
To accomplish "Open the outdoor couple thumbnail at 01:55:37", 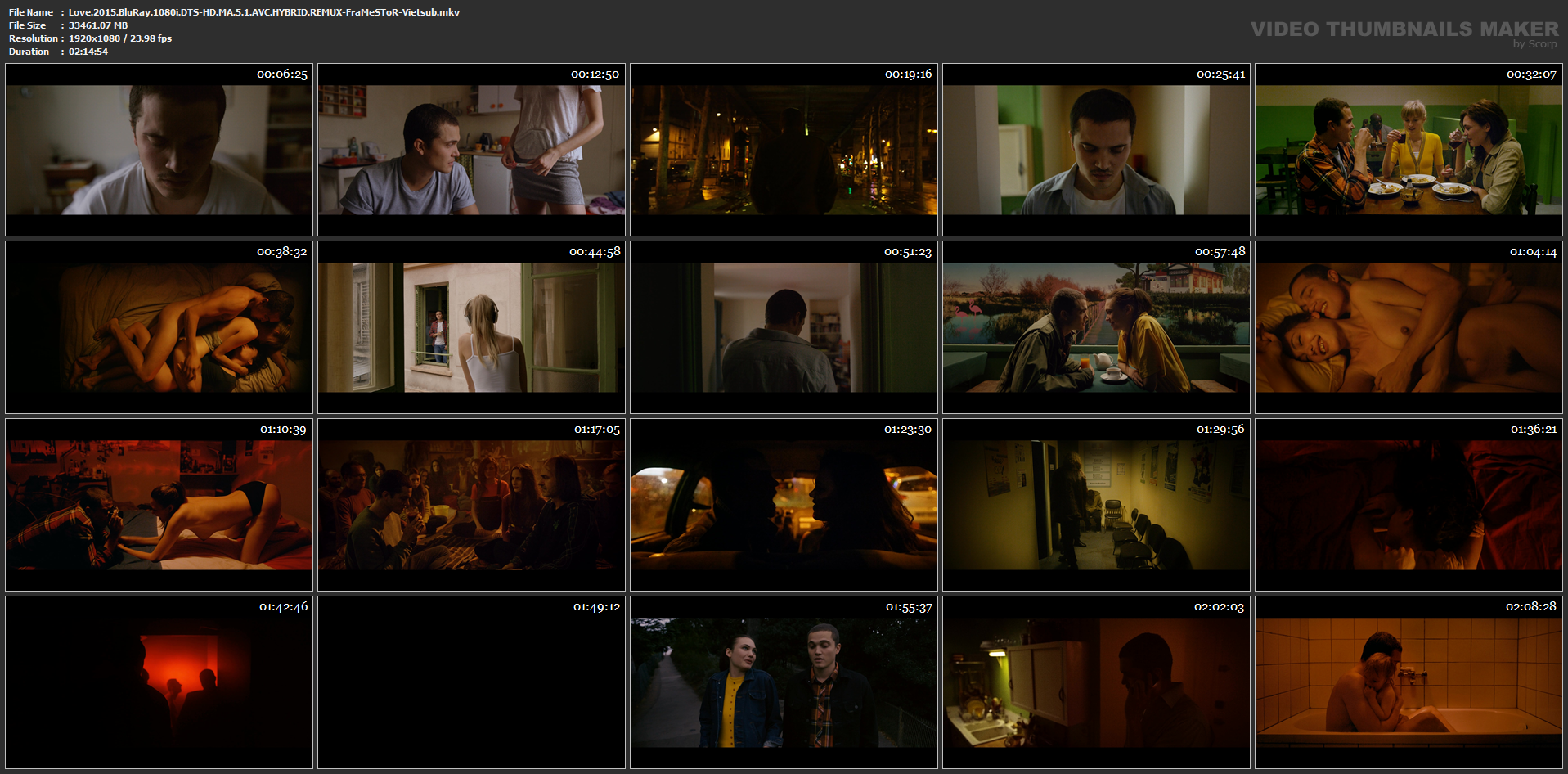I will [784, 682].
